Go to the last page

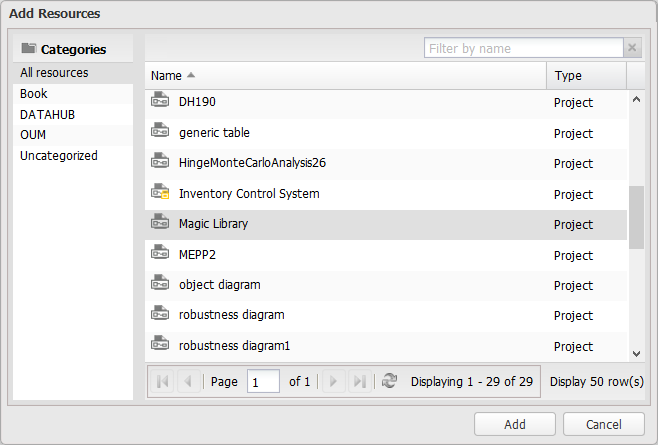click(x=360, y=381)
